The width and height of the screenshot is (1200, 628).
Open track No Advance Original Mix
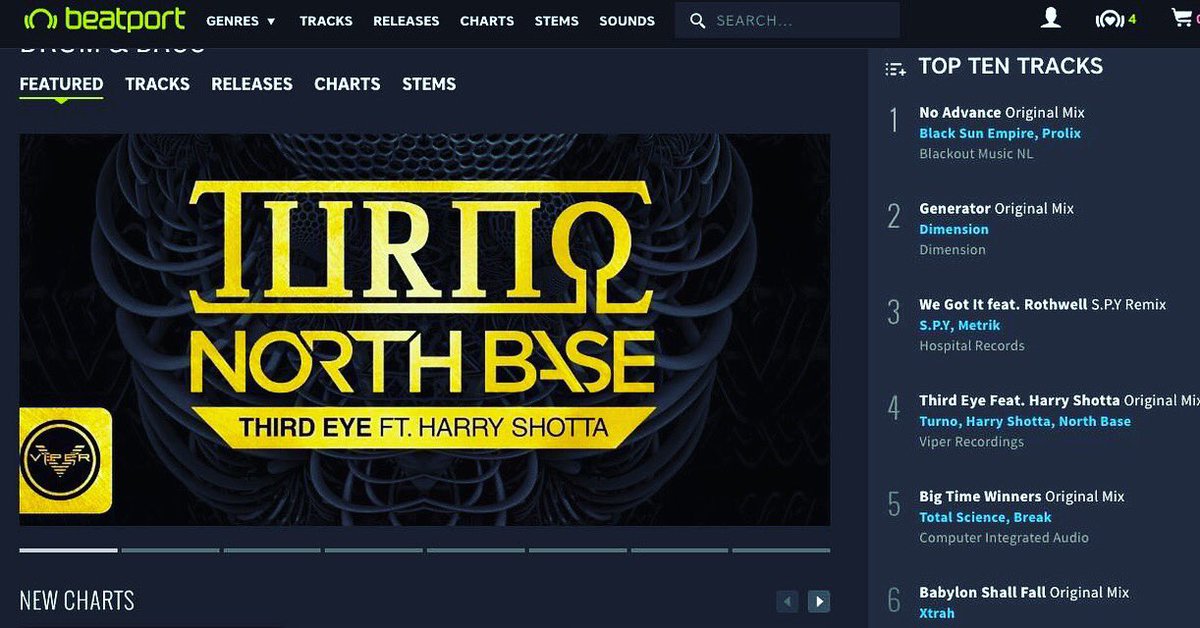pyautogui.click(x=1002, y=113)
